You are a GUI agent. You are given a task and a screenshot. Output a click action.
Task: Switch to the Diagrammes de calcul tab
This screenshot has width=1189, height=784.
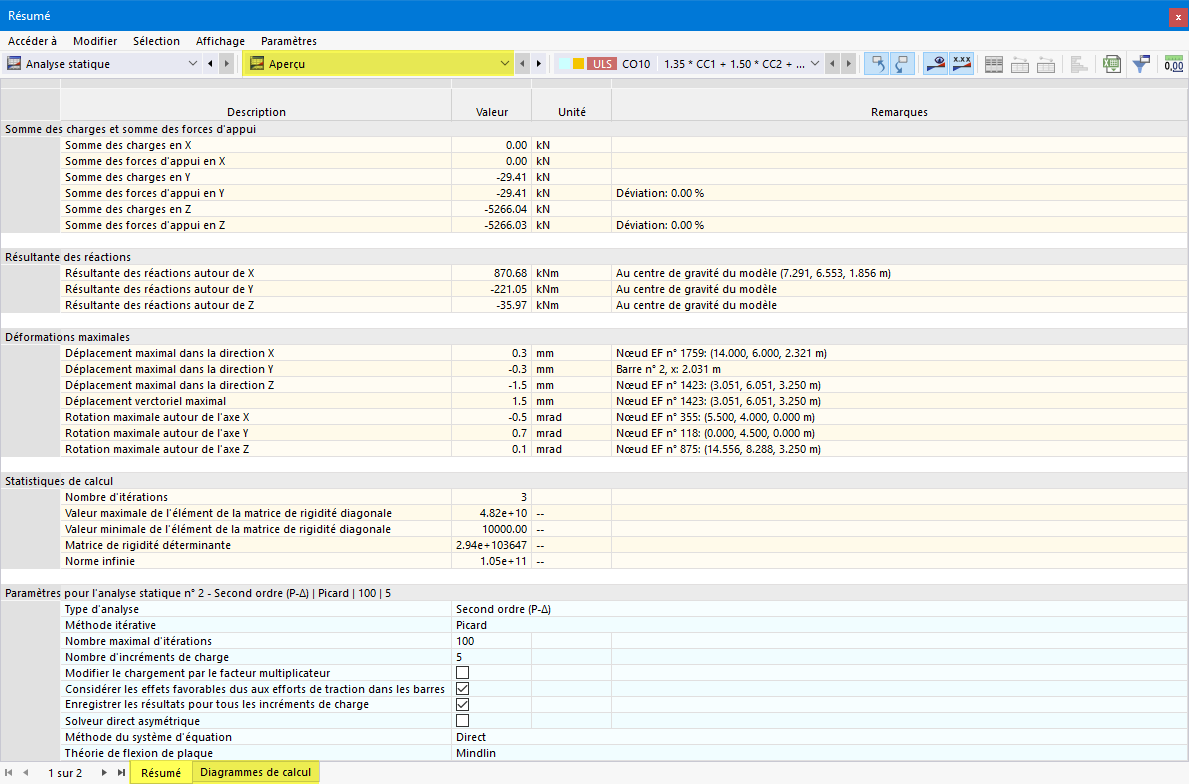click(256, 772)
